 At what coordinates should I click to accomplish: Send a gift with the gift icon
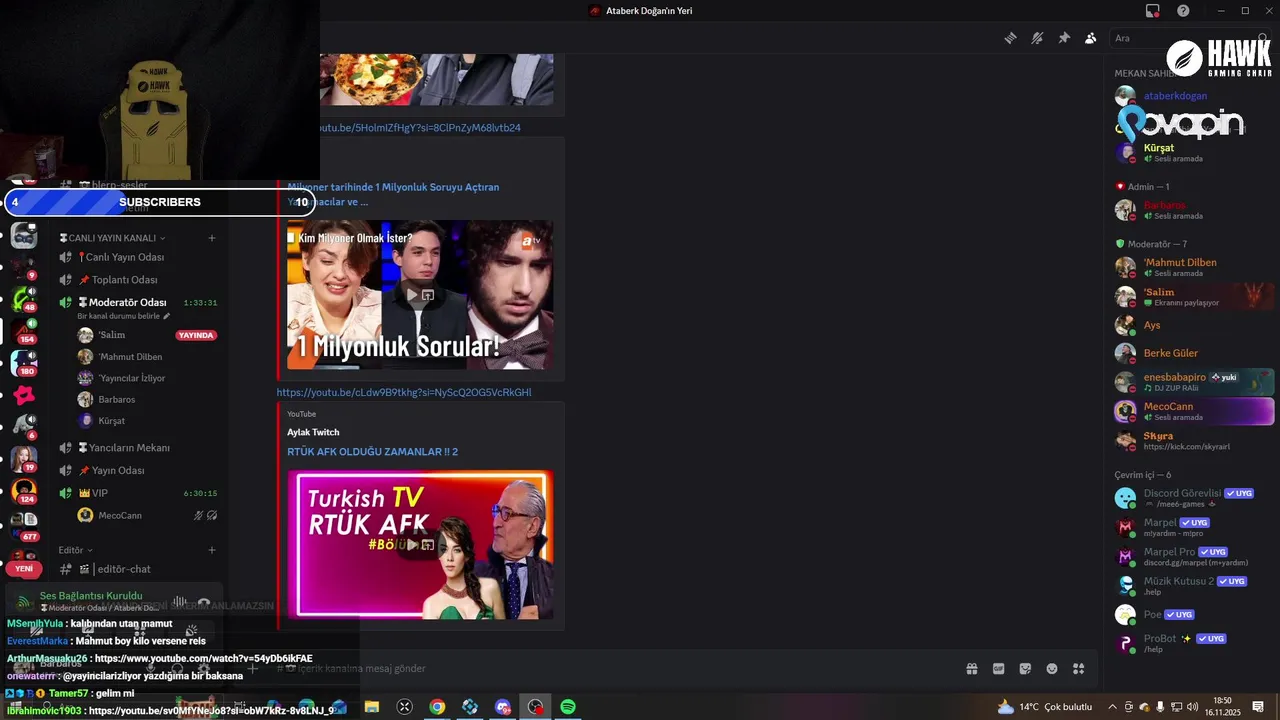[971, 668]
